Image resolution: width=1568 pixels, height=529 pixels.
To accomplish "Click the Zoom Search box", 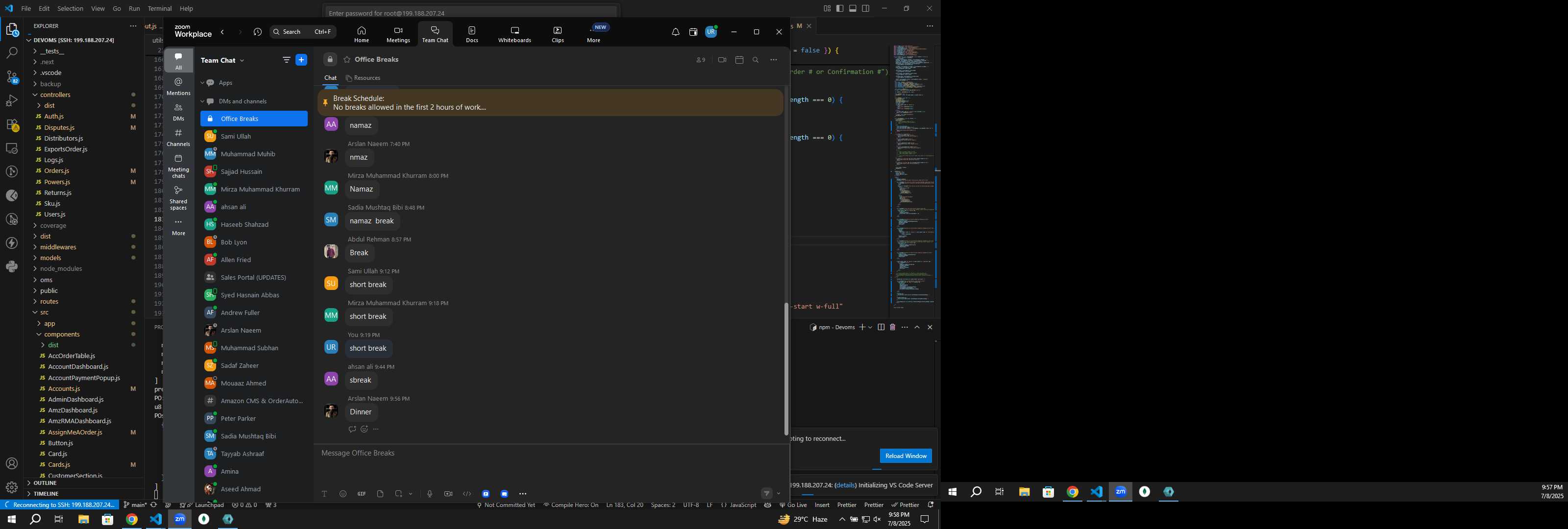I will [x=302, y=32].
